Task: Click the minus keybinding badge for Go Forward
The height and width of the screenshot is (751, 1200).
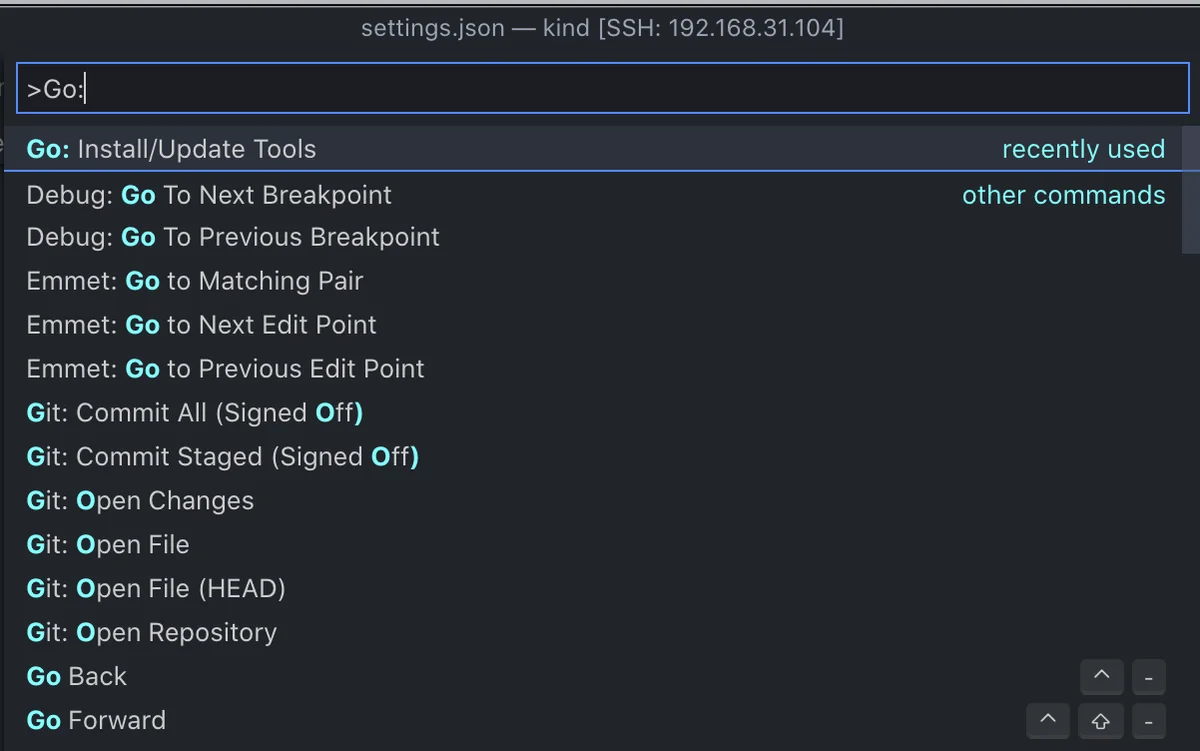Action: [x=1149, y=721]
